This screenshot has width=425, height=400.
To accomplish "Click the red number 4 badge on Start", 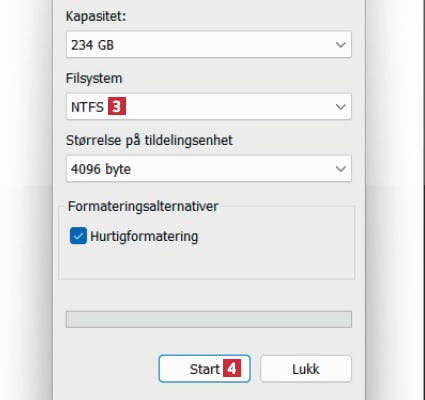I will (232, 369).
